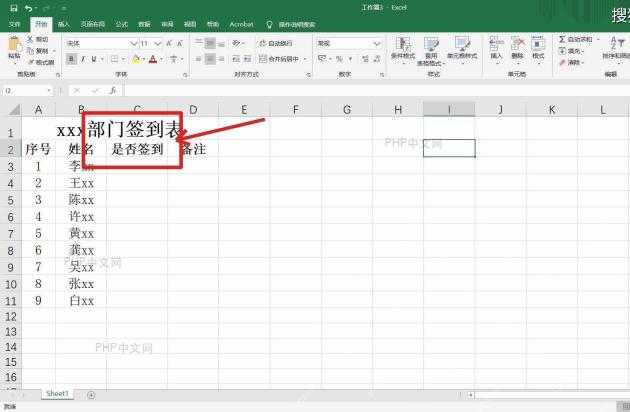Image resolution: width=630 pixels, height=412 pixels.
Task: Expand the font color arrow
Action: tap(162, 59)
